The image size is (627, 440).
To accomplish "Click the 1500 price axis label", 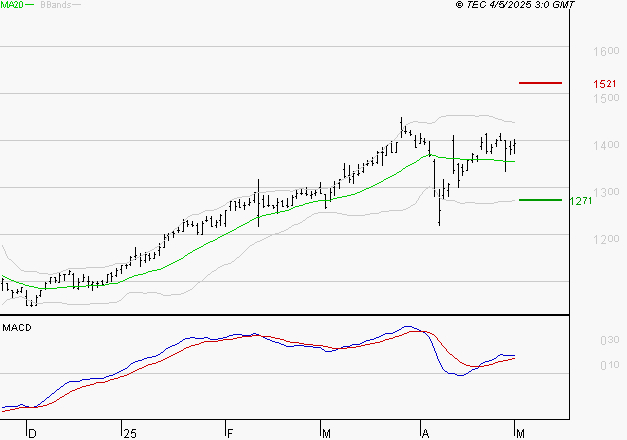I will 606,98.
